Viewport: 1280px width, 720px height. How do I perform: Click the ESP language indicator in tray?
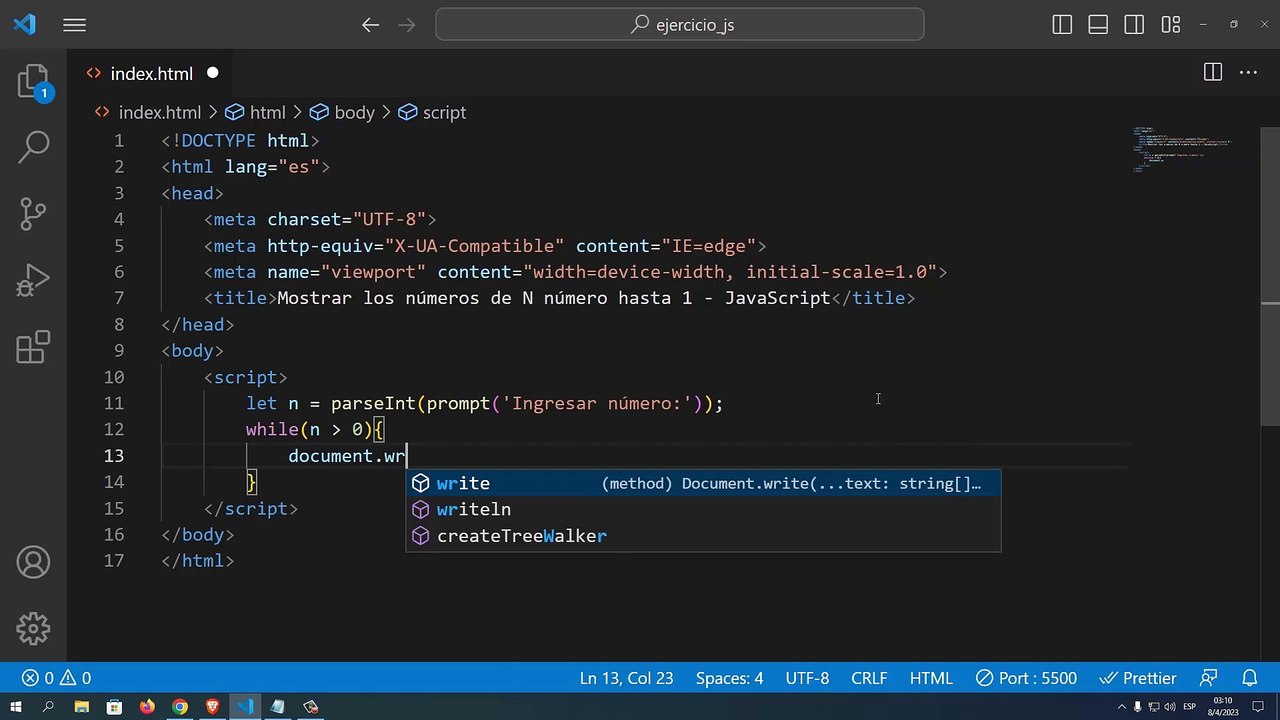click(1191, 707)
